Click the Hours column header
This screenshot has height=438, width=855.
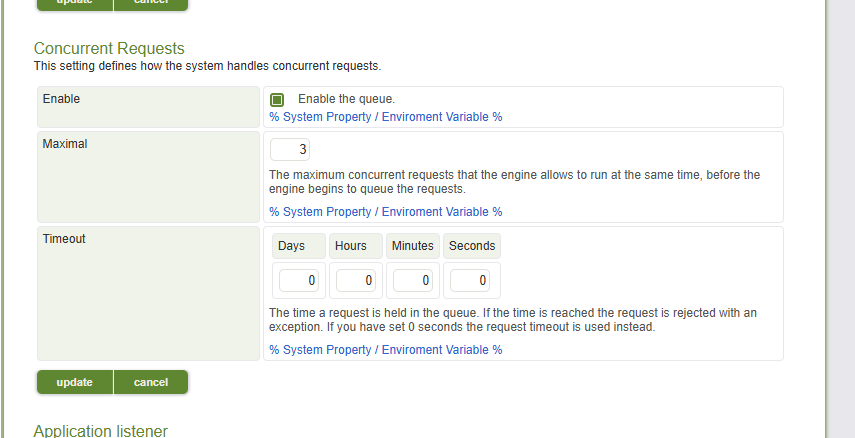pyautogui.click(x=355, y=246)
